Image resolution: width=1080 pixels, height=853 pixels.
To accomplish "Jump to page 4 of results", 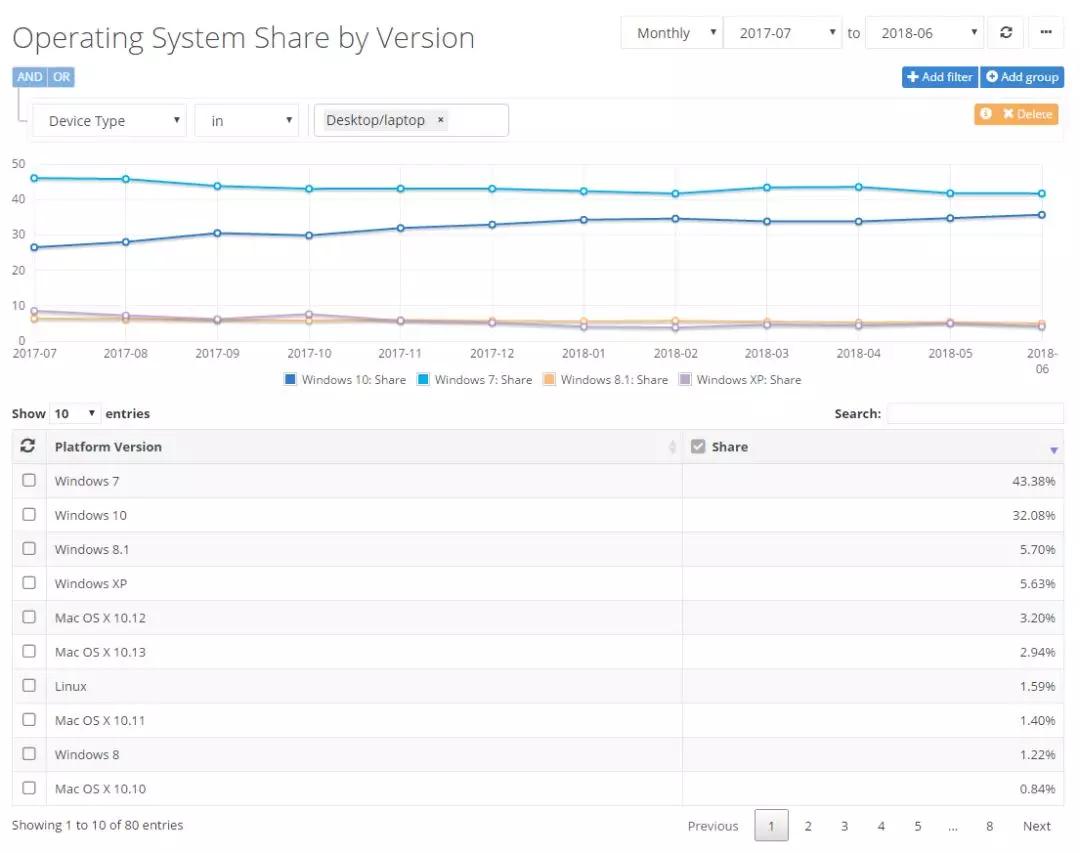I will (x=881, y=825).
